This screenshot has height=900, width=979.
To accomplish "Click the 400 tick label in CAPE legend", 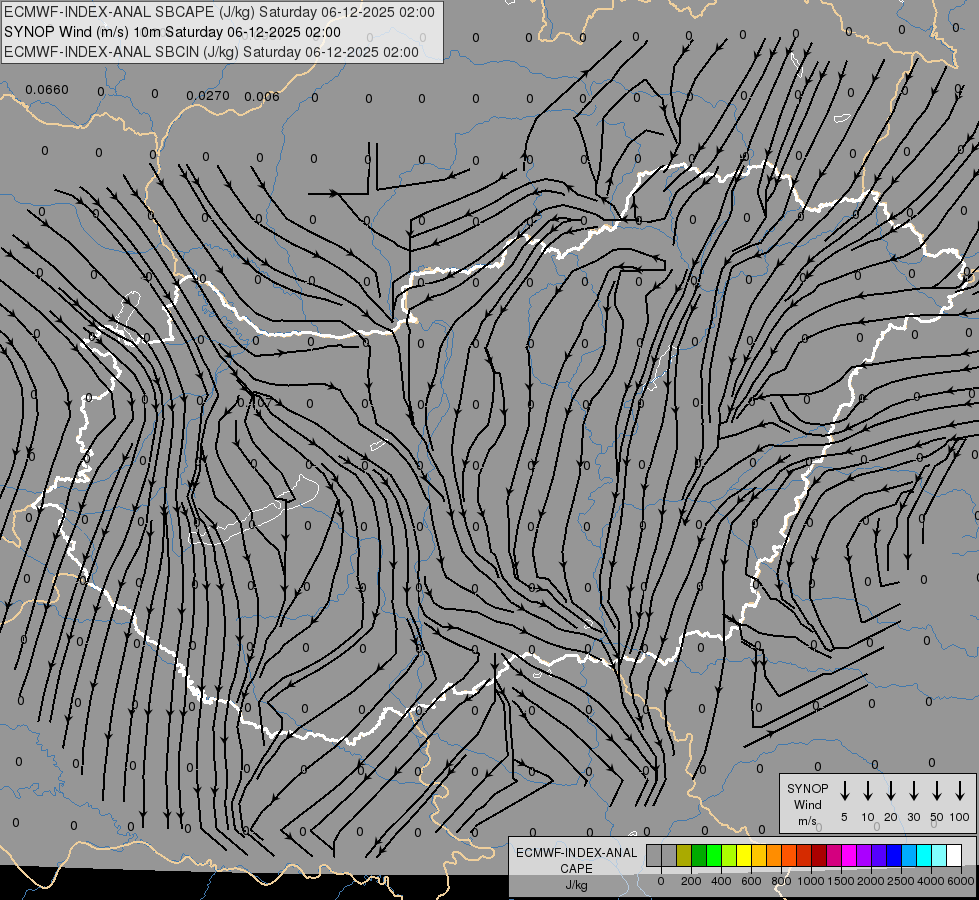I will coord(721,881).
